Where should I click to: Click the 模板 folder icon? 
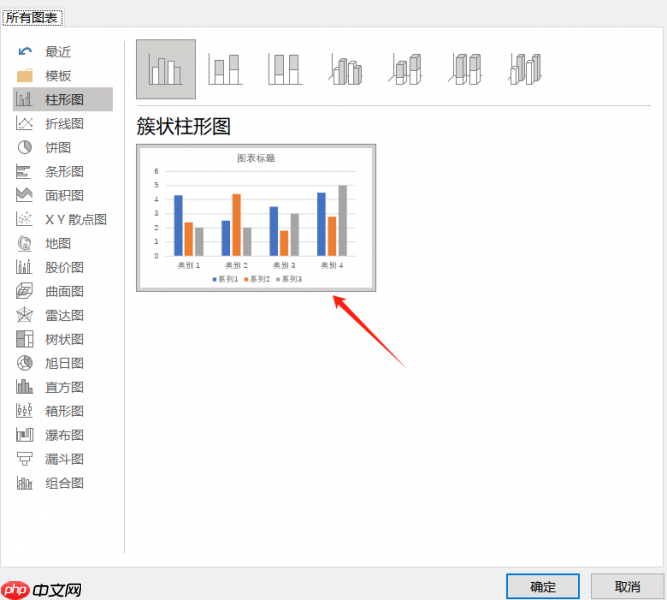(25, 75)
